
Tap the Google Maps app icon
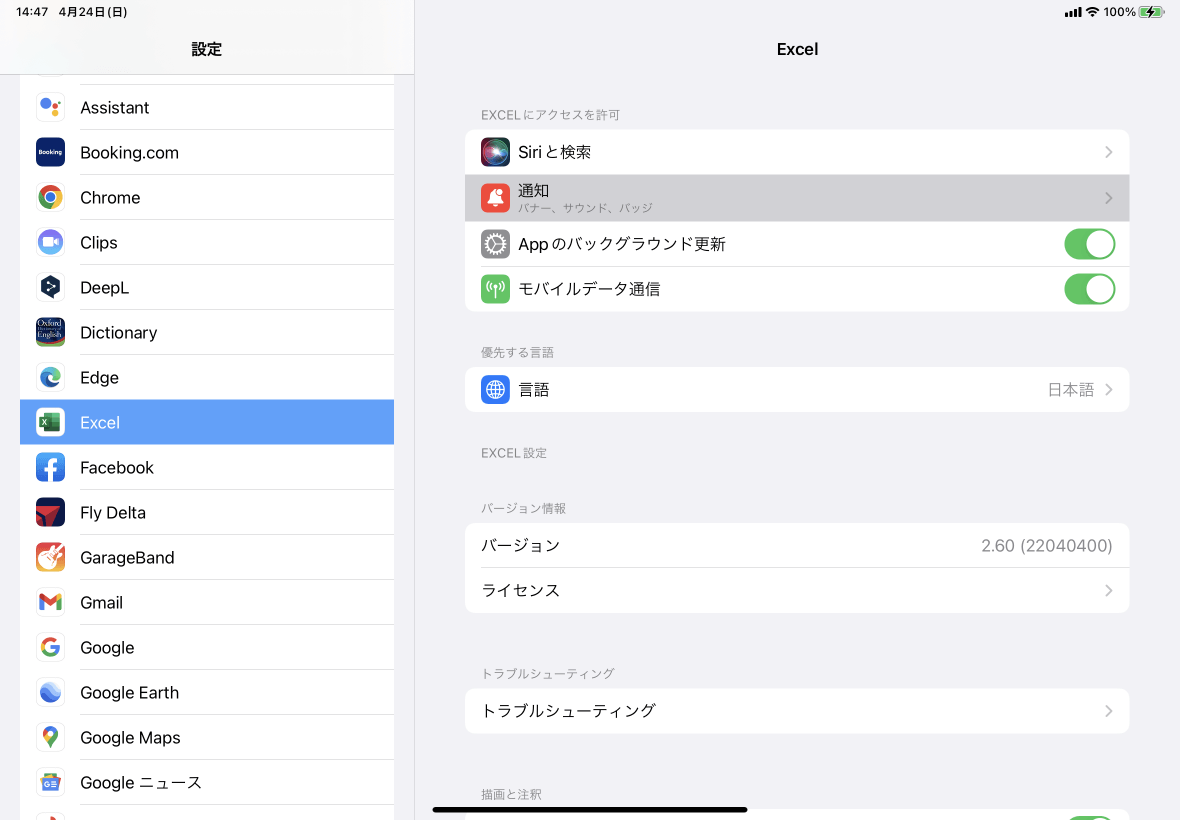(50, 738)
